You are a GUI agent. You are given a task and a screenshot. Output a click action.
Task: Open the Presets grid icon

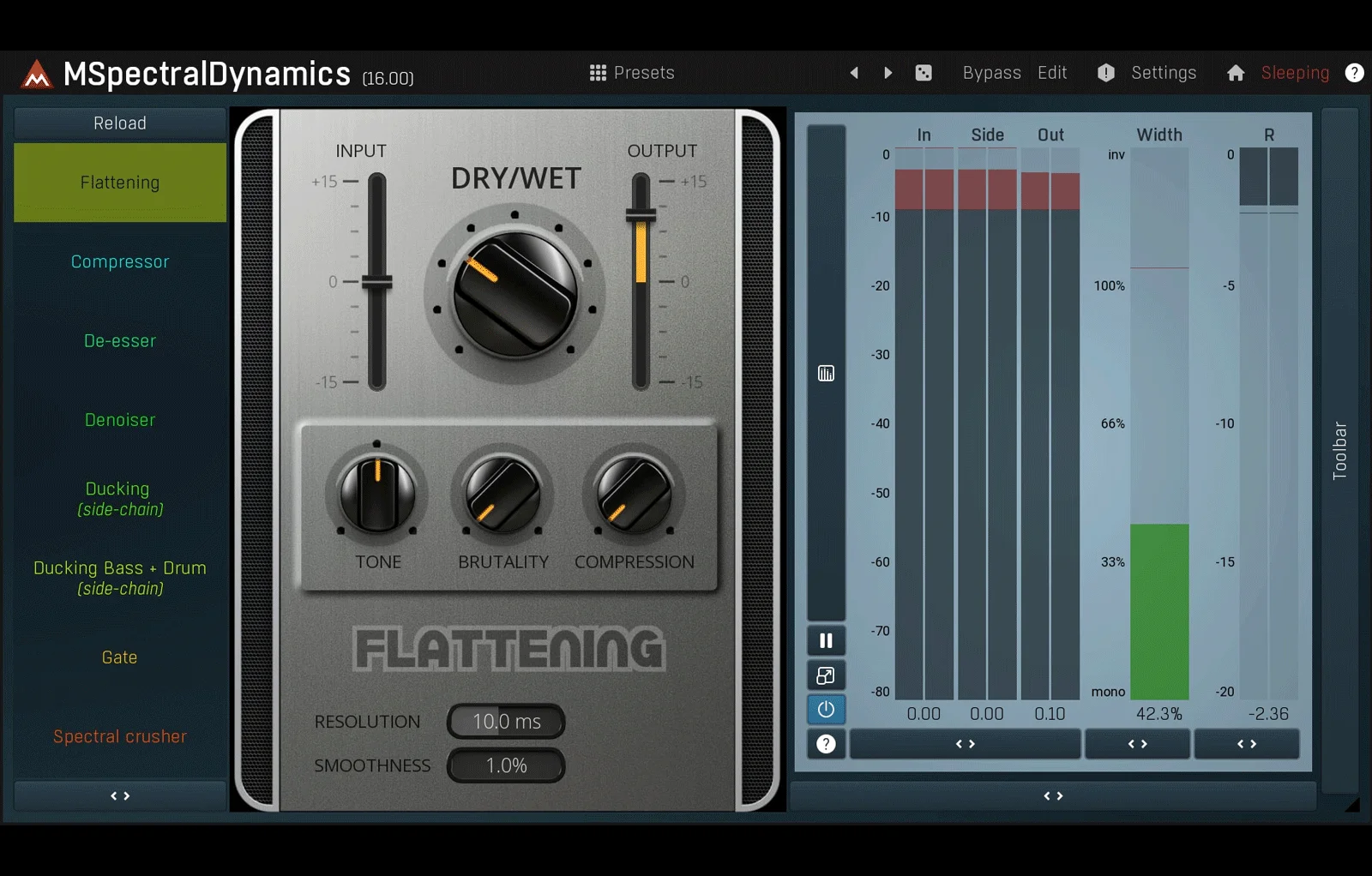(x=598, y=73)
